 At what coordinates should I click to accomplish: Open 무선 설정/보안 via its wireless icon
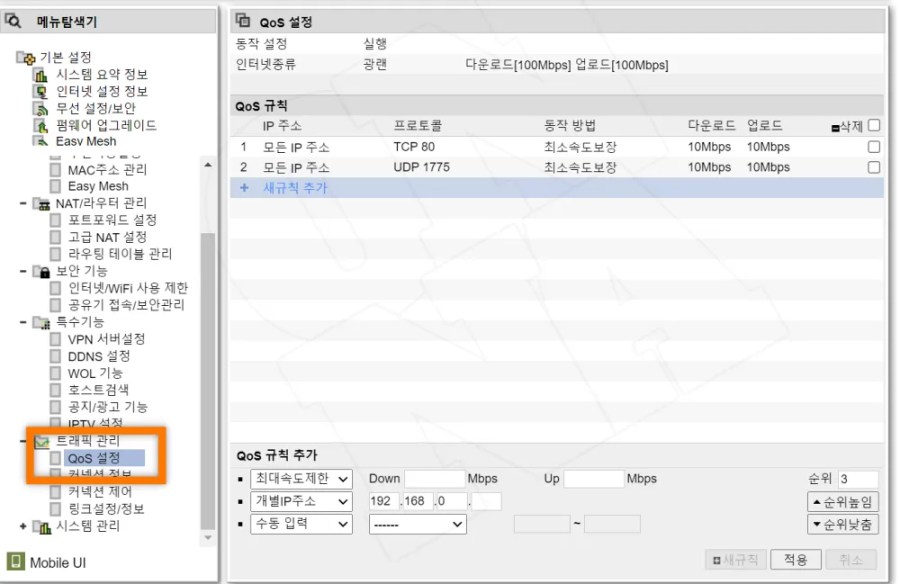click(x=43, y=108)
